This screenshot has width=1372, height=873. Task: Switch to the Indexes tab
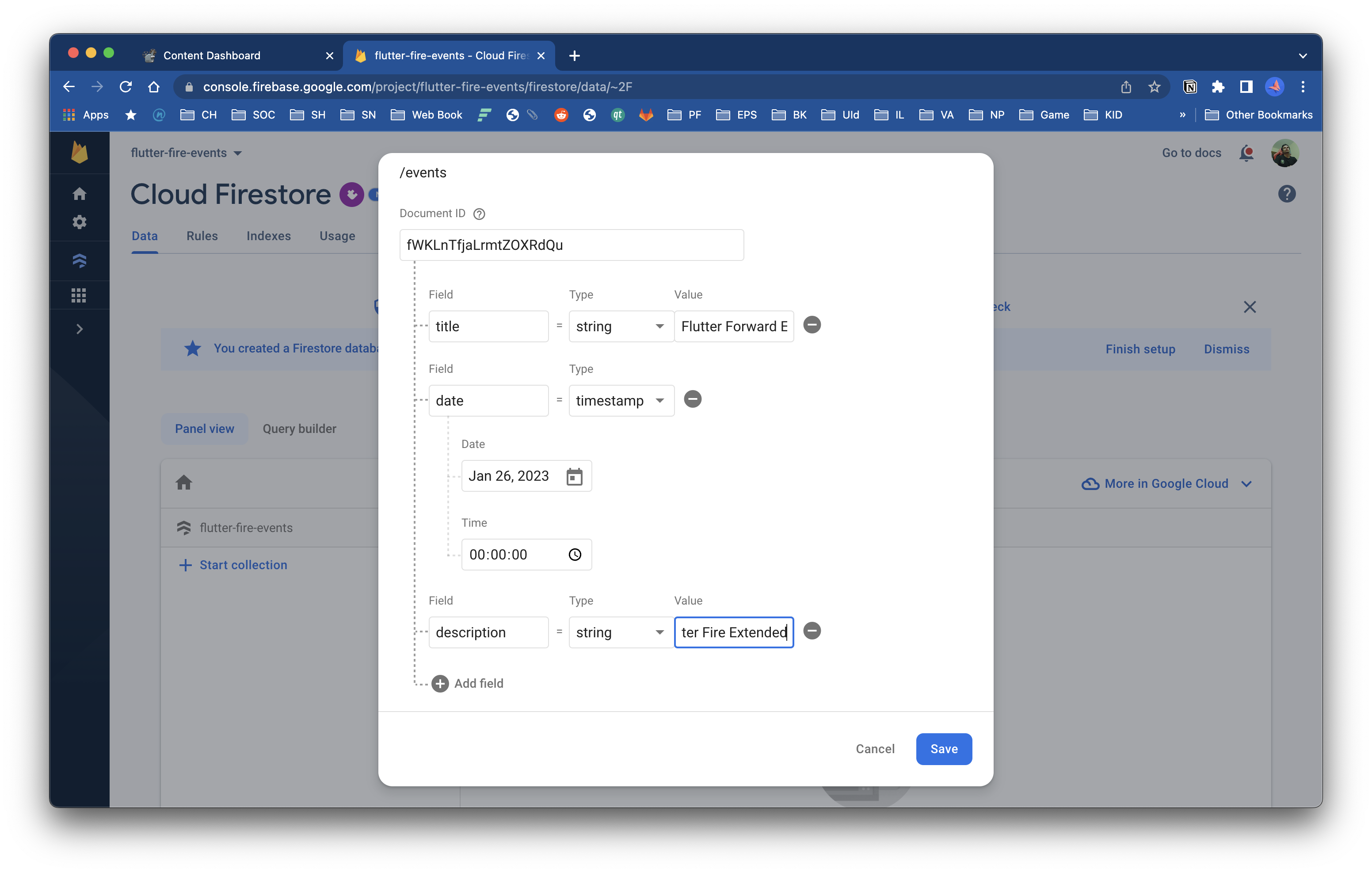click(268, 236)
